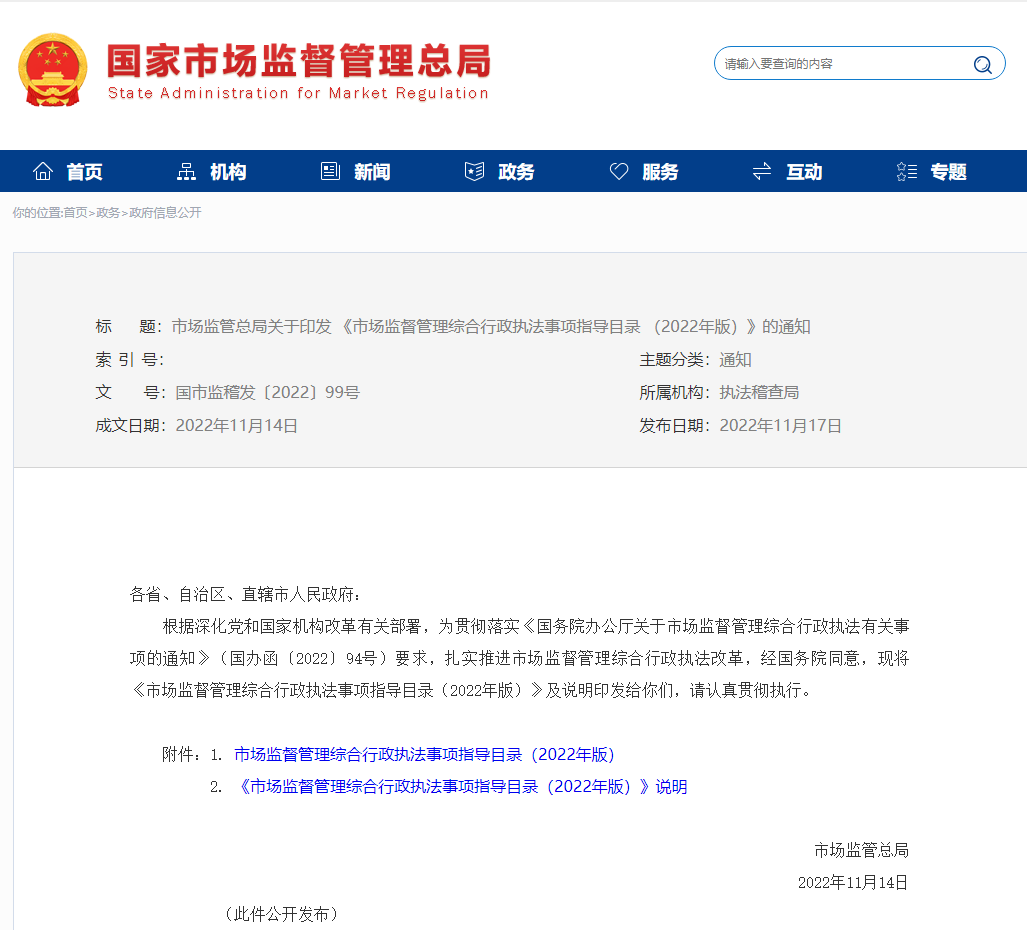This screenshot has height=930, width=1027.
Task: Select the 互动 interaction arrows icon
Action: pyautogui.click(x=762, y=170)
